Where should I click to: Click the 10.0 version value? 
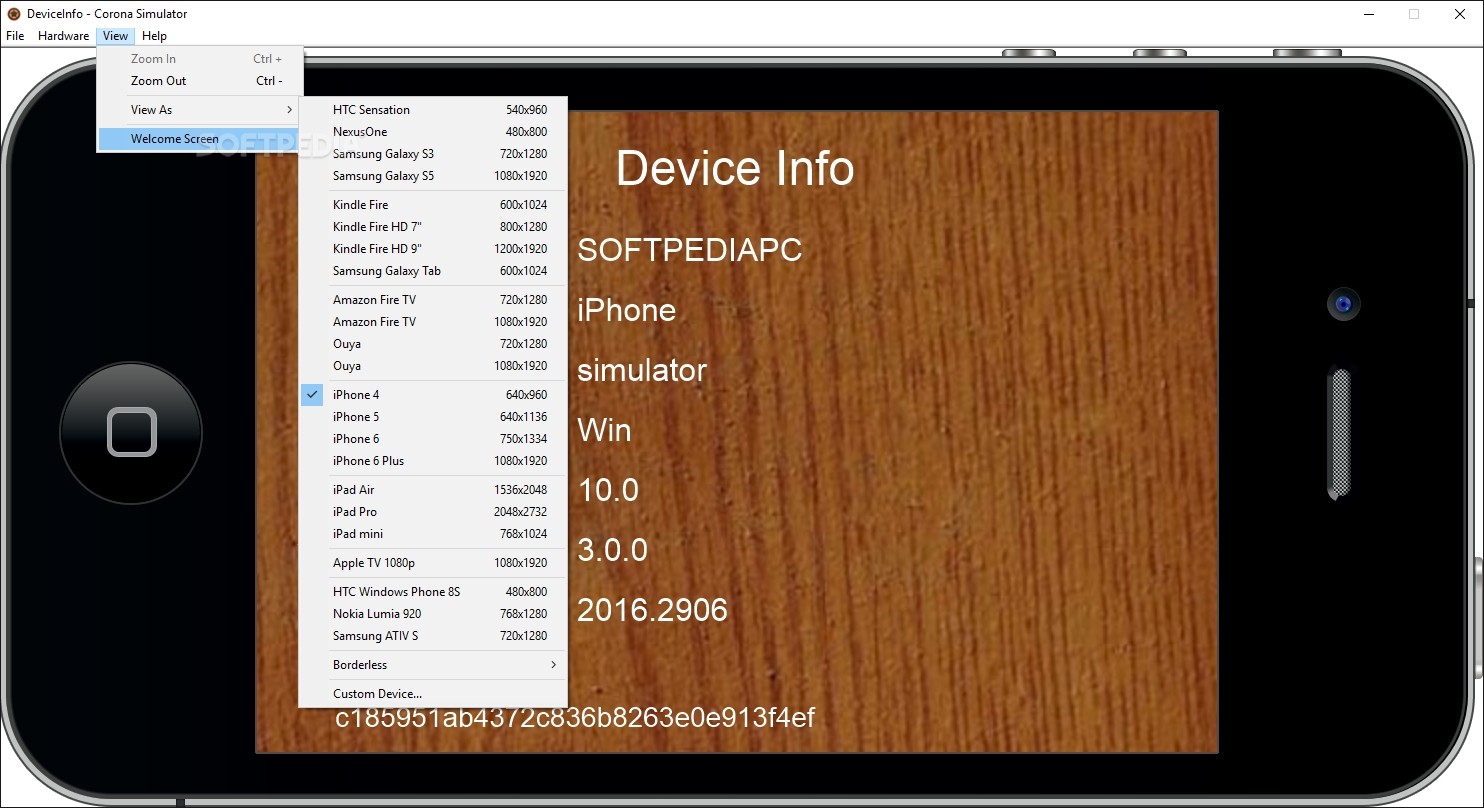pyautogui.click(x=608, y=490)
